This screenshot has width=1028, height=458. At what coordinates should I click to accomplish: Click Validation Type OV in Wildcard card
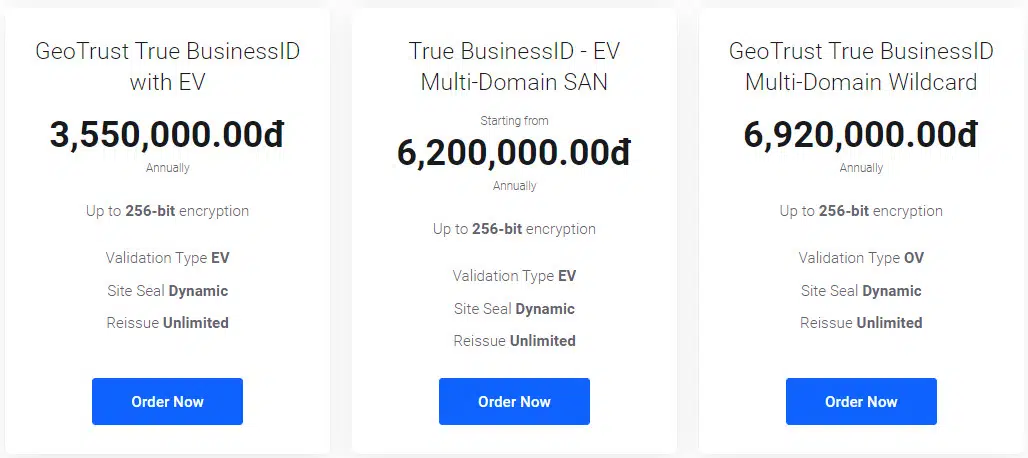pyautogui.click(x=861, y=258)
